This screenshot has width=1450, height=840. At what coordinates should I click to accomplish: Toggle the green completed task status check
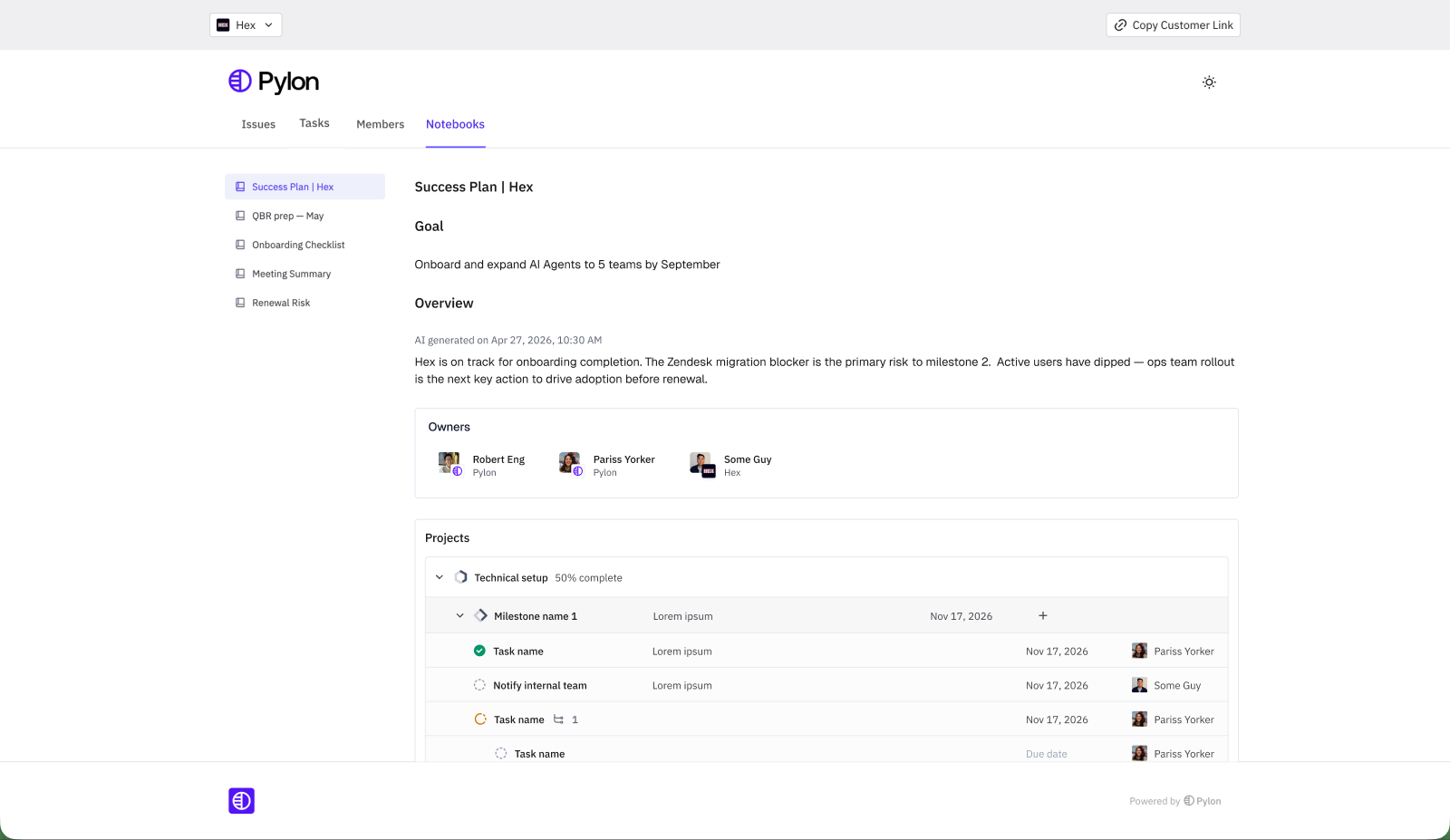tap(479, 651)
